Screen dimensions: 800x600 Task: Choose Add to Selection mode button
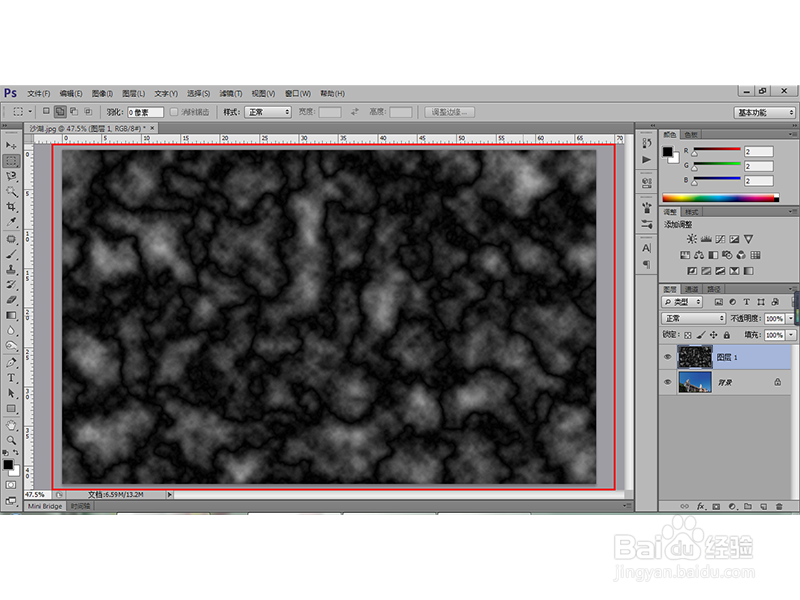click(x=60, y=111)
